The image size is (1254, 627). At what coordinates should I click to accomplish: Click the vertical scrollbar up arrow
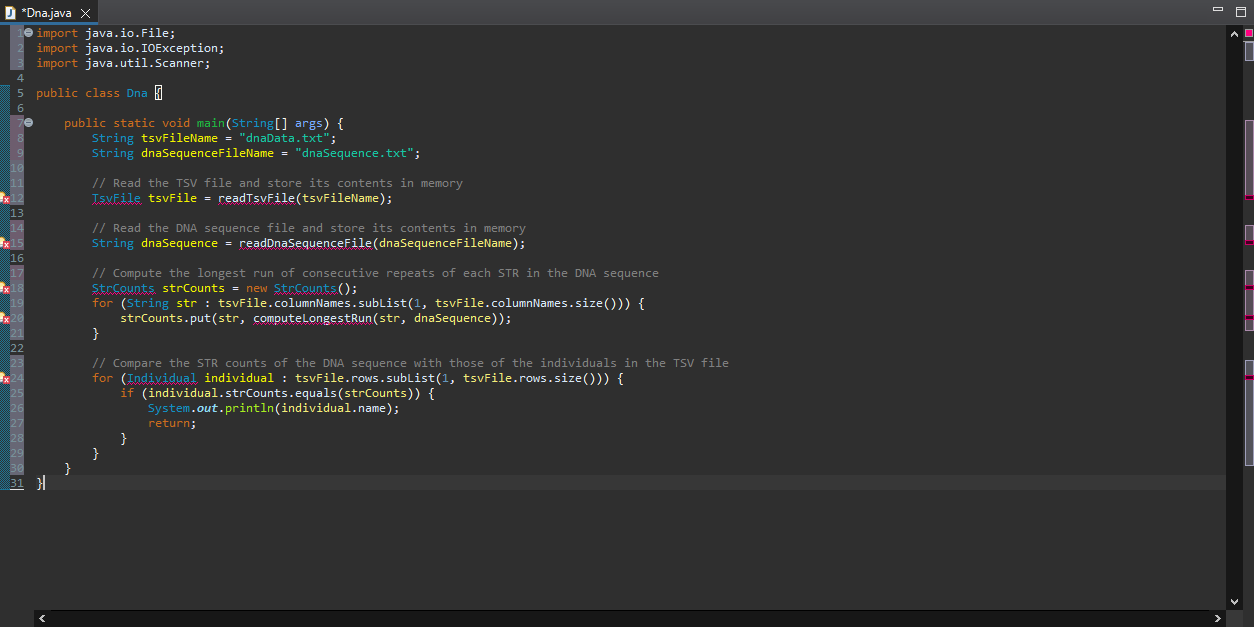(1234, 34)
